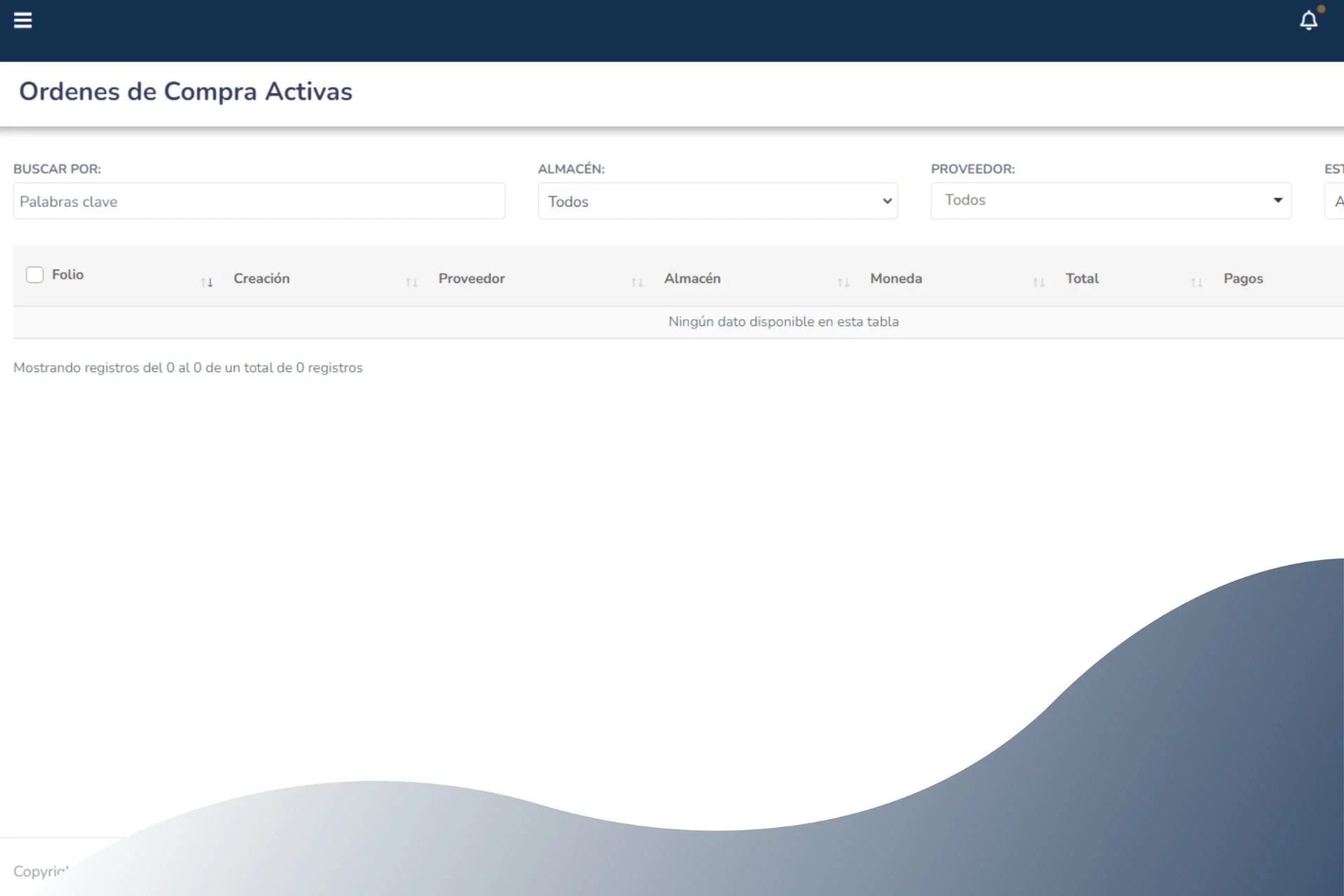Open the cut-off EST filter dropdown at right edge
This screenshot has width=1344, height=896.
click(x=1336, y=202)
